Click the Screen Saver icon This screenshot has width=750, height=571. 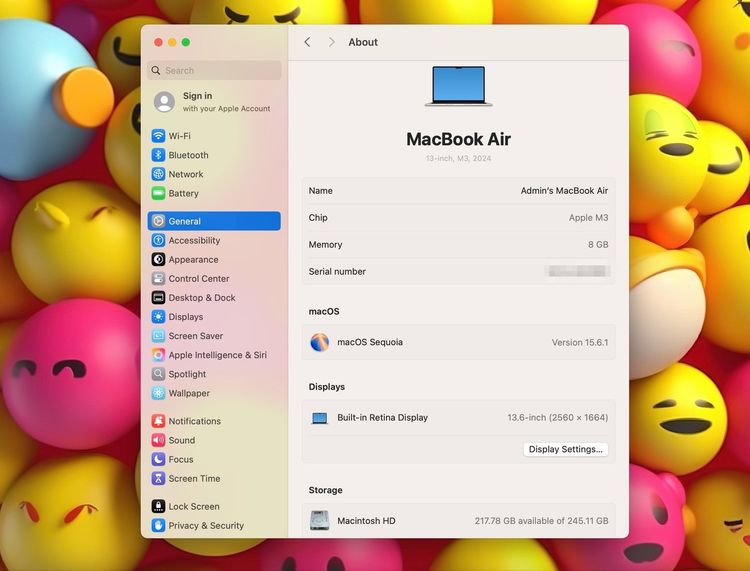[x=158, y=336]
